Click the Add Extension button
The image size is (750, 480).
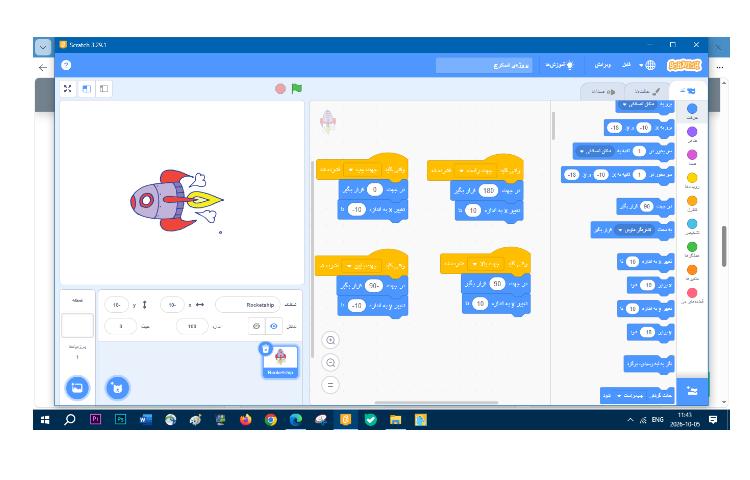pos(692,391)
